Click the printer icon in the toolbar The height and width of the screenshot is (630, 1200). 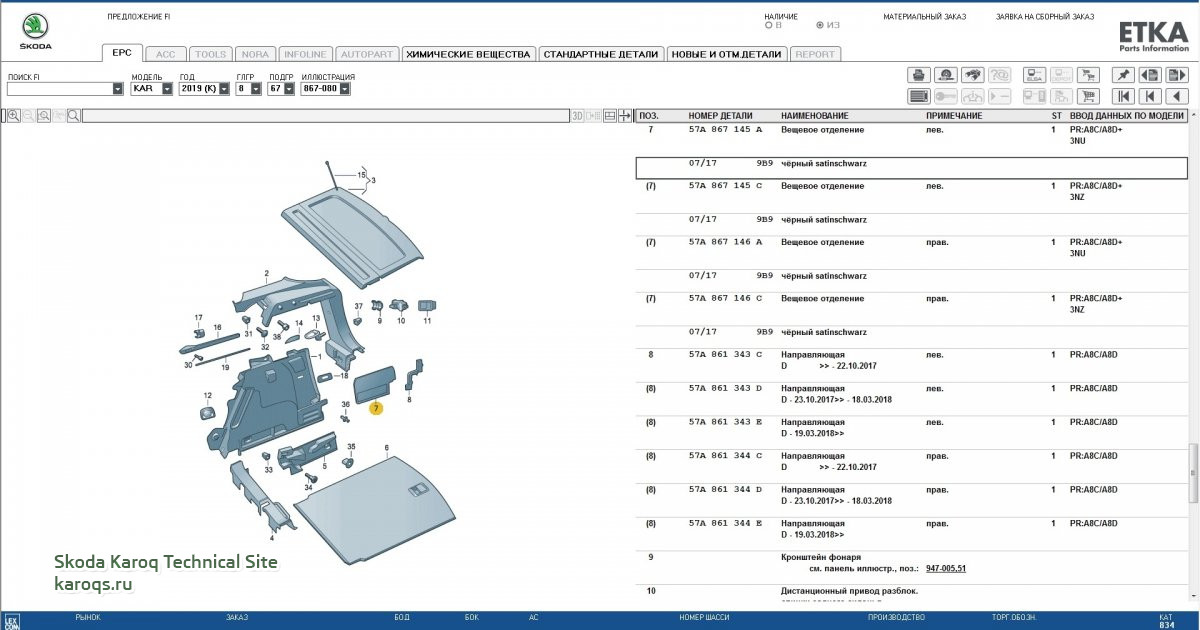tap(919, 75)
